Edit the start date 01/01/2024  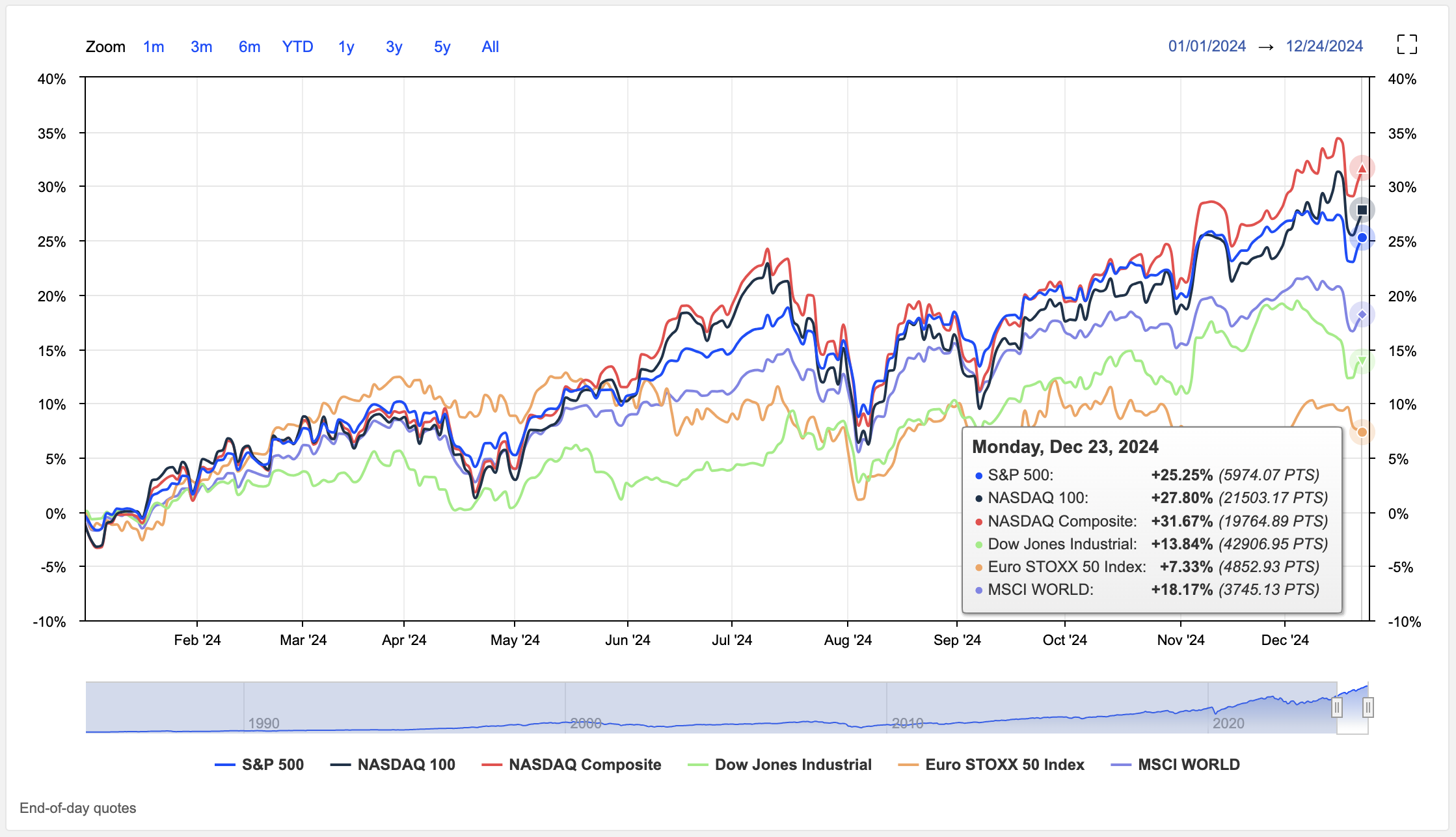[x=1207, y=46]
